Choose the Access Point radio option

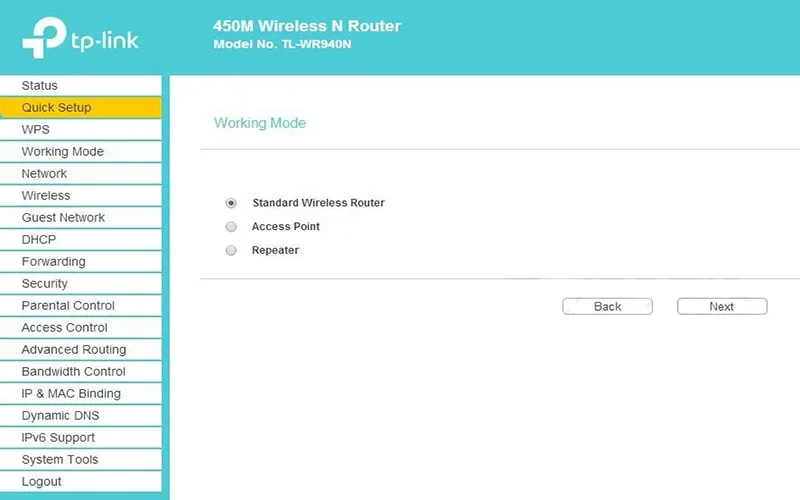pyautogui.click(x=231, y=227)
